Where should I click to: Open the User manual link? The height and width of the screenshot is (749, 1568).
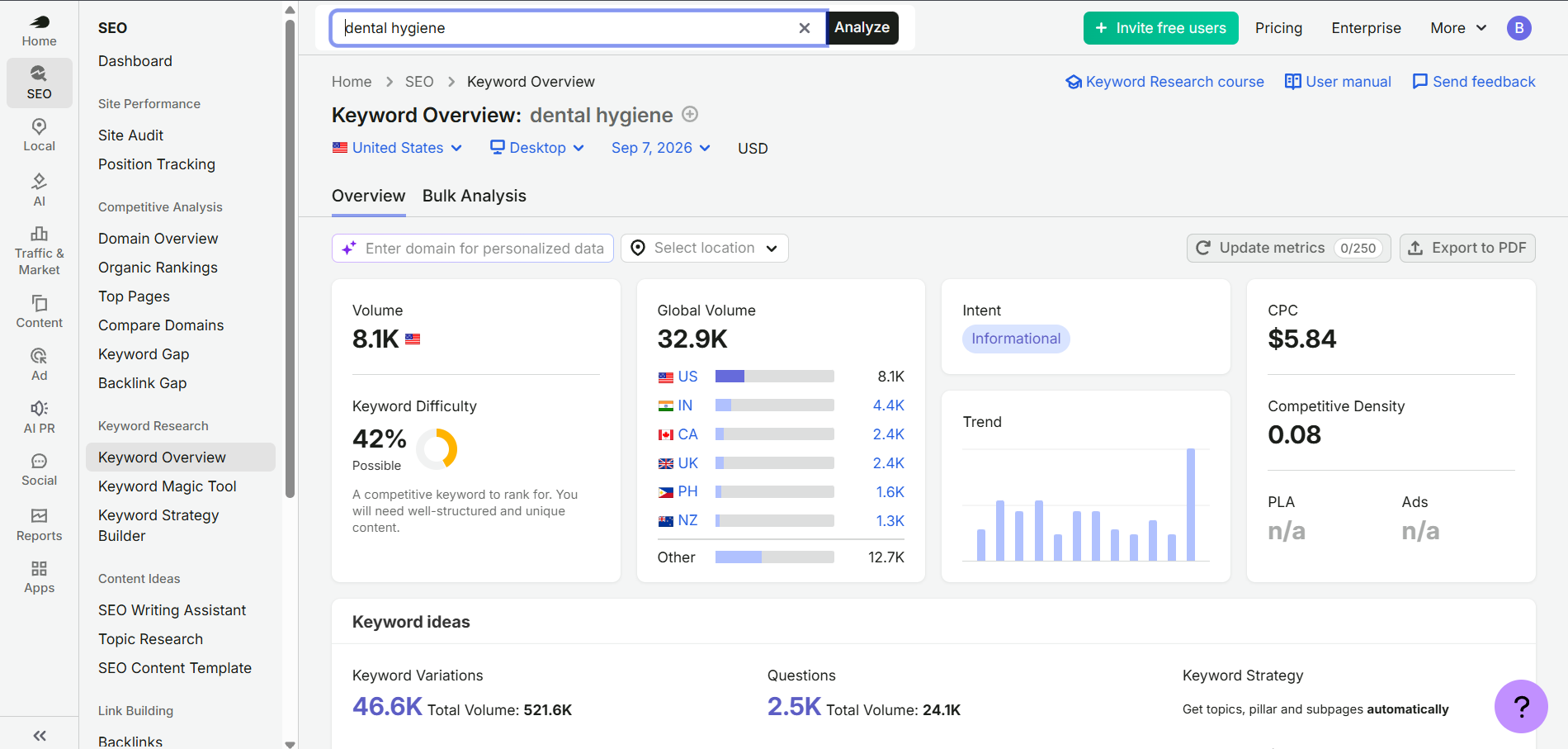click(x=1338, y=82)
